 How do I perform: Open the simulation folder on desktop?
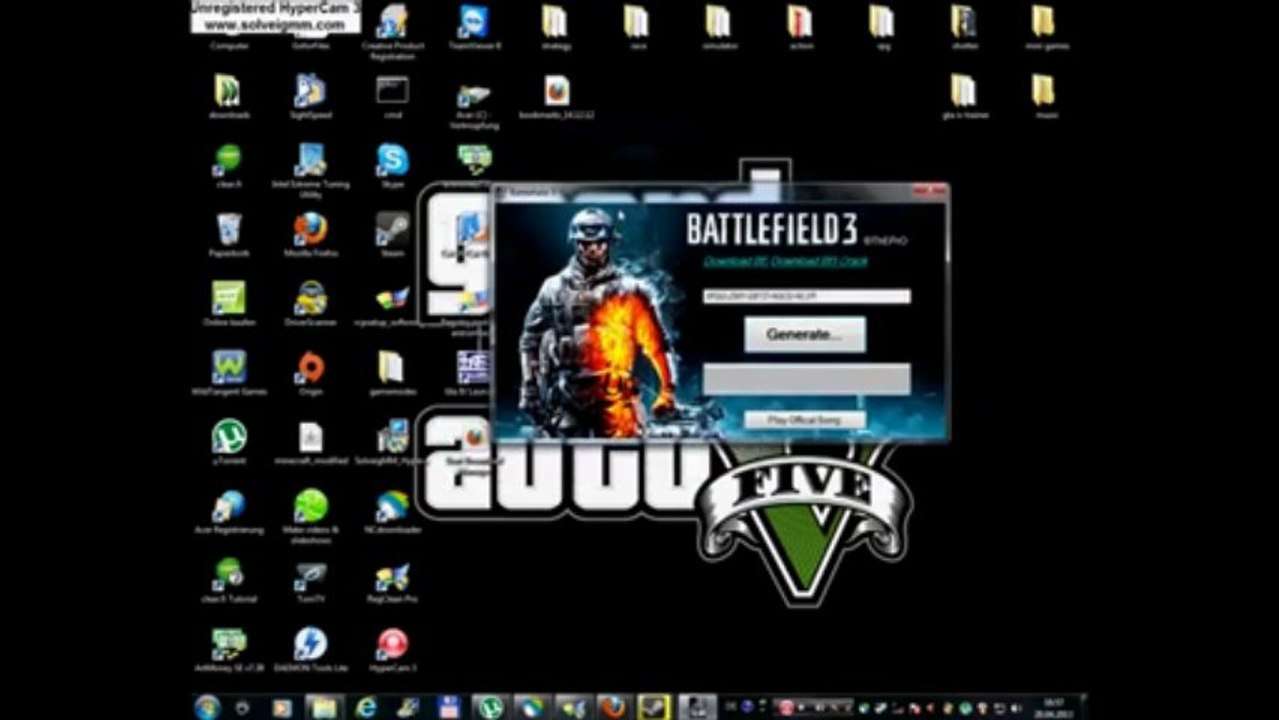pyautogui.click(x=718, y=27)
